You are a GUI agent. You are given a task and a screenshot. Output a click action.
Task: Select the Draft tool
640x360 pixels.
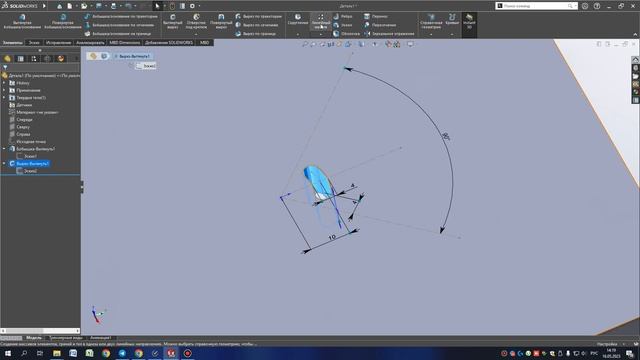342,25
